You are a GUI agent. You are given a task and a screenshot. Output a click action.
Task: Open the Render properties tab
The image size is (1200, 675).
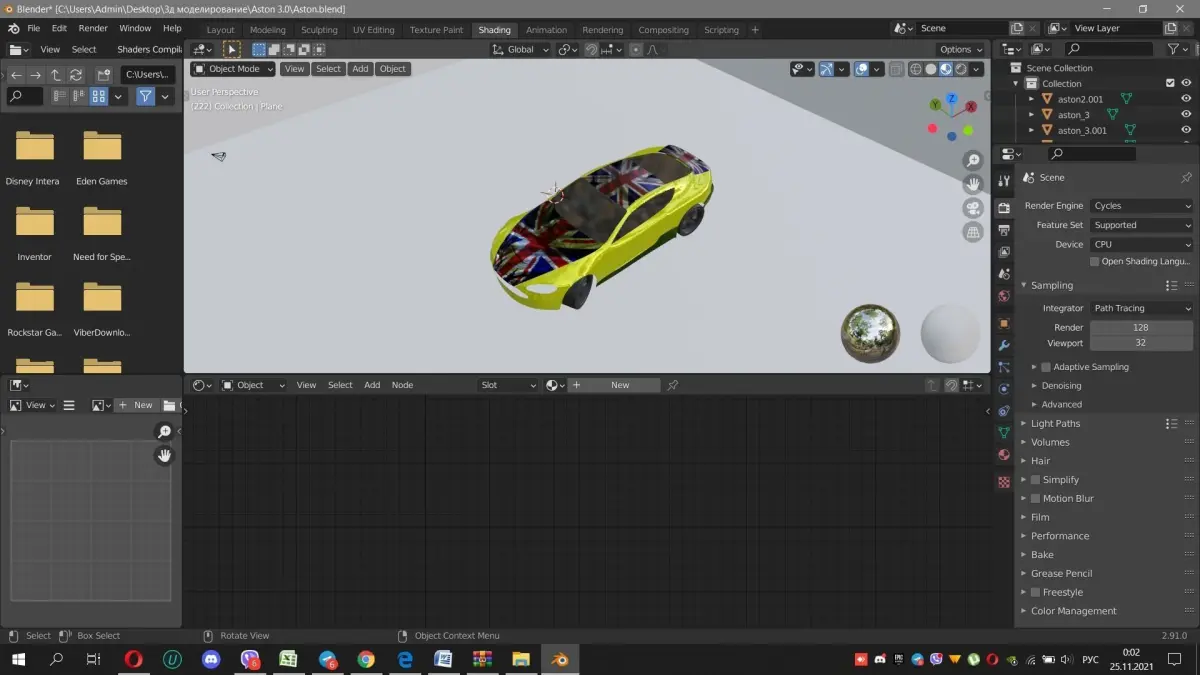click(1004, 207)
